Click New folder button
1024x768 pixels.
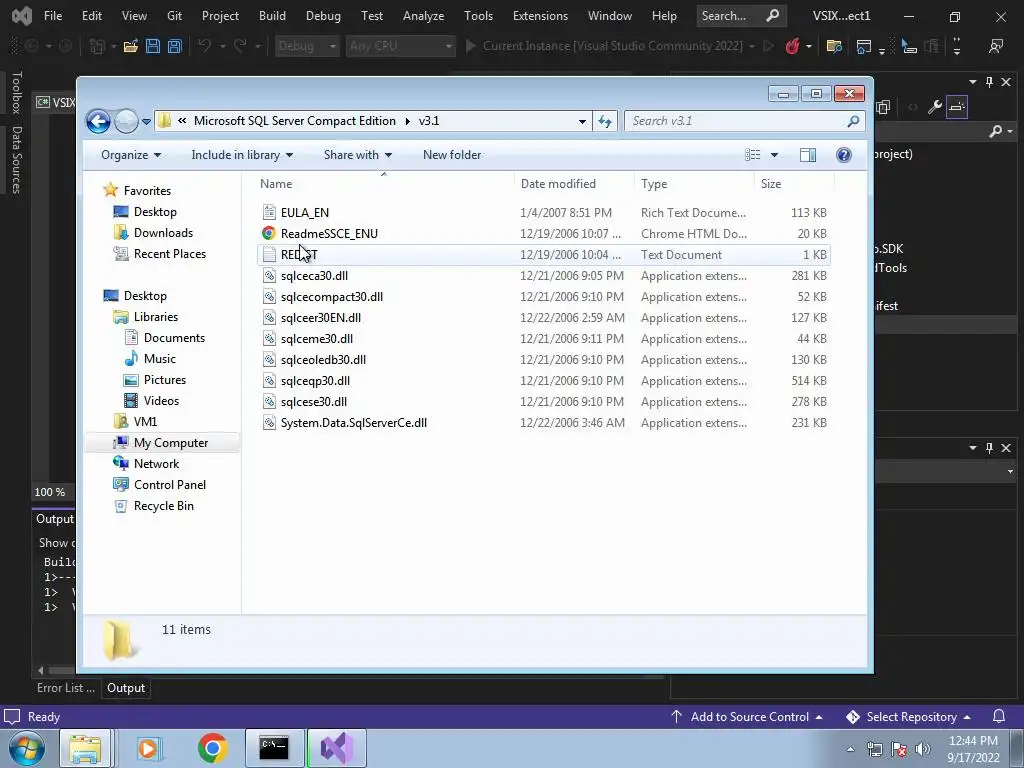pyautogui.click(x=452, y=155)
